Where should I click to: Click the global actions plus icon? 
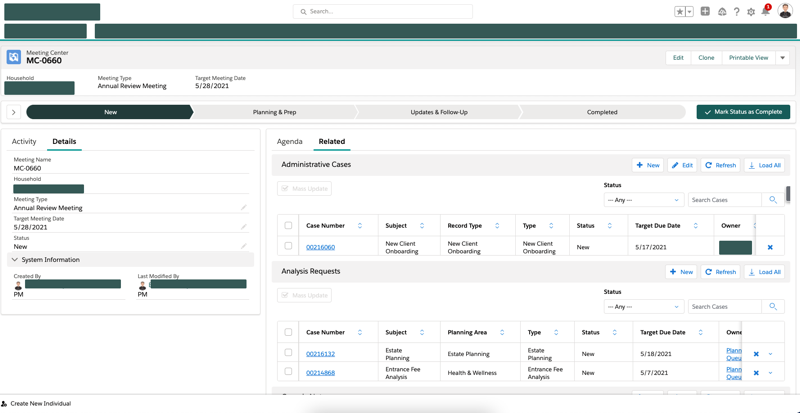(x=705, y=12)
